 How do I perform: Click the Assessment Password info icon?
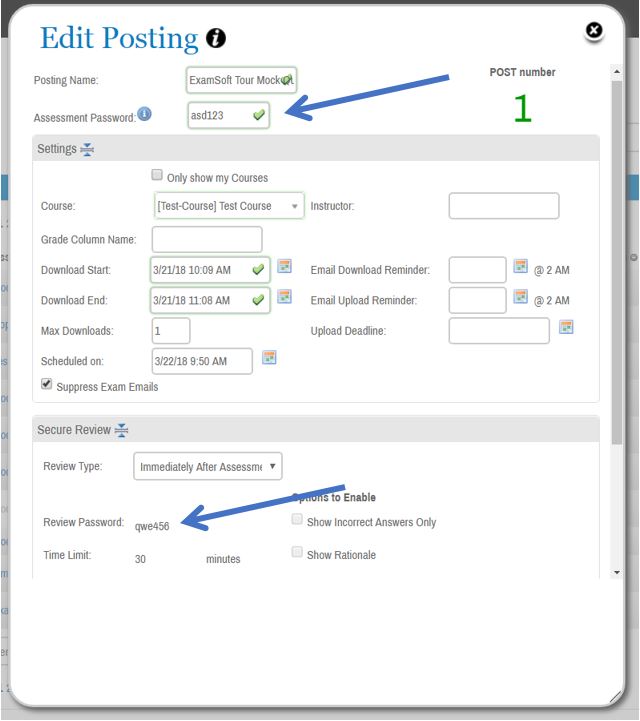coord(145,115)
